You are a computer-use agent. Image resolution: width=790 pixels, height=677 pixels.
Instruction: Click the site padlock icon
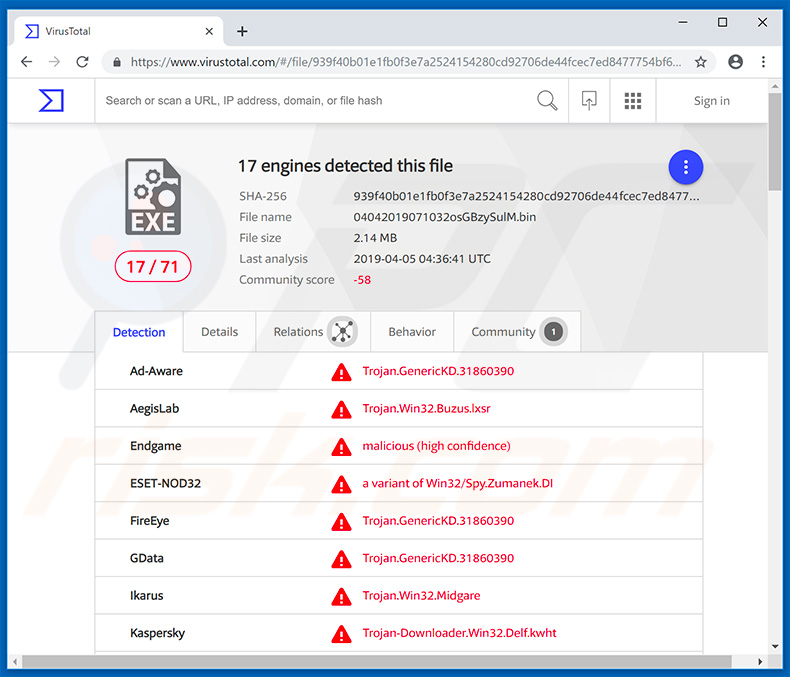point(117,62)
